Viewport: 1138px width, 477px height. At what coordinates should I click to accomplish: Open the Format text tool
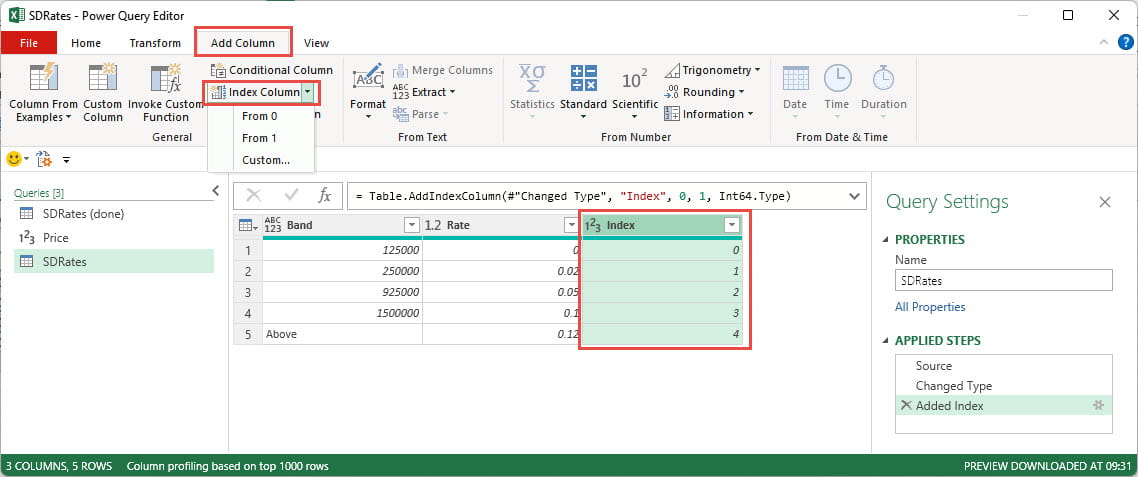tap(368, 78)
